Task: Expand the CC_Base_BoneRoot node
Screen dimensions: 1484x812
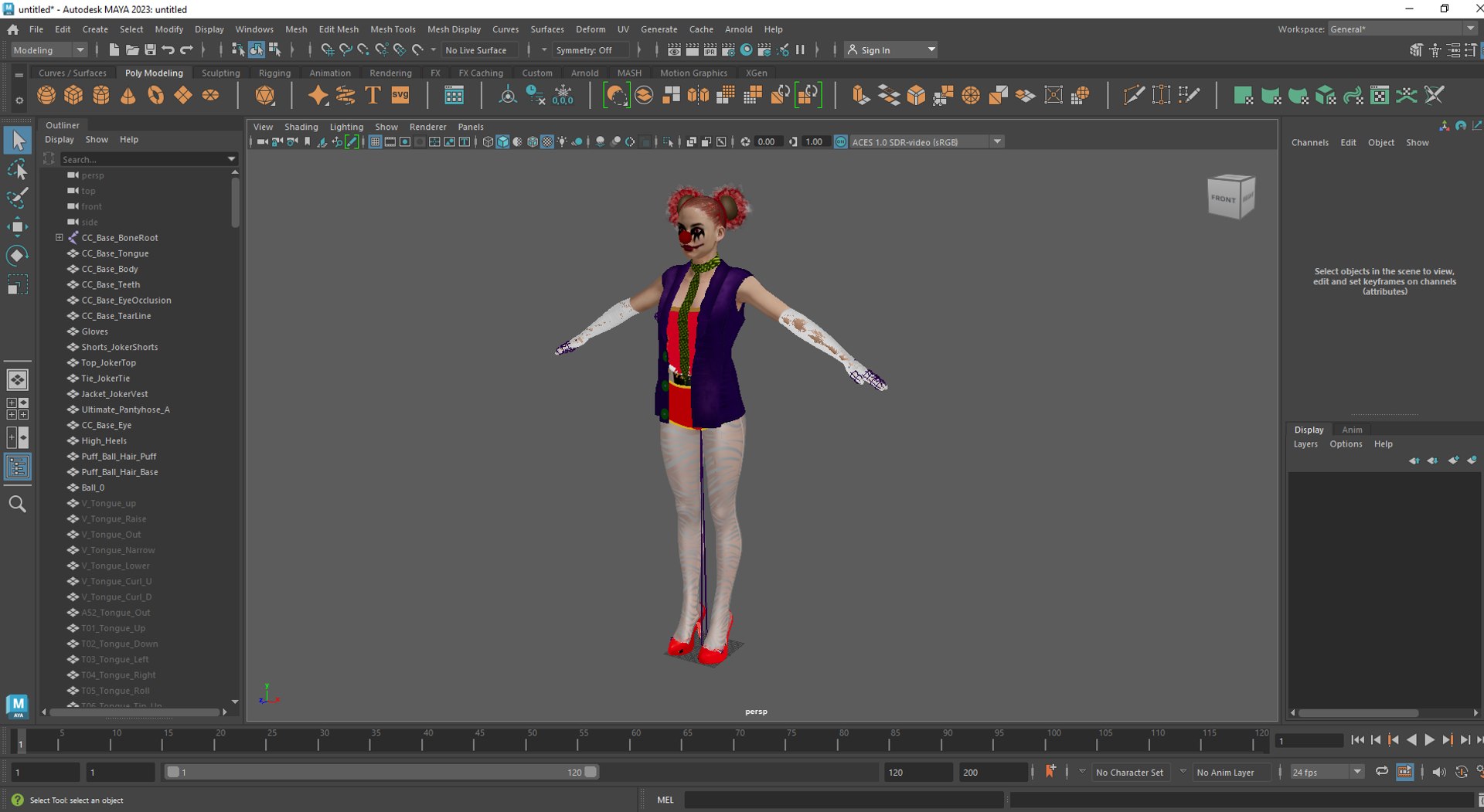Action: coord(59,237)
